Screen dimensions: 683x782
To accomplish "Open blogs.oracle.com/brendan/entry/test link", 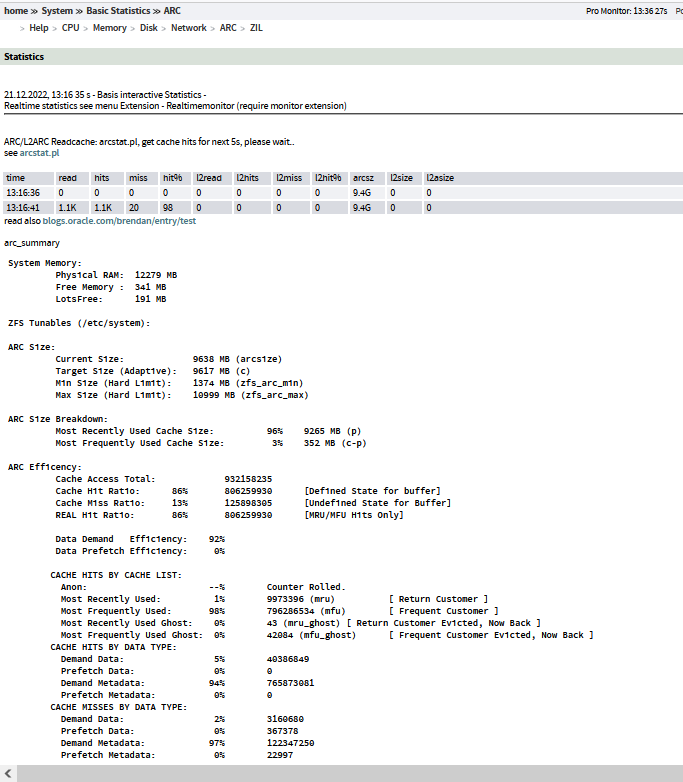I will click(120, 220).
